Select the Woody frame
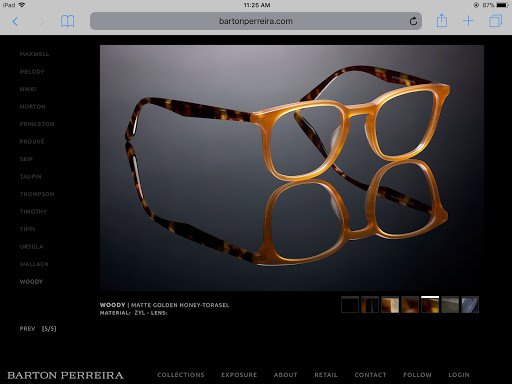Image resolution: width=512 pixels, height=384 pixels. coord(31,282)
